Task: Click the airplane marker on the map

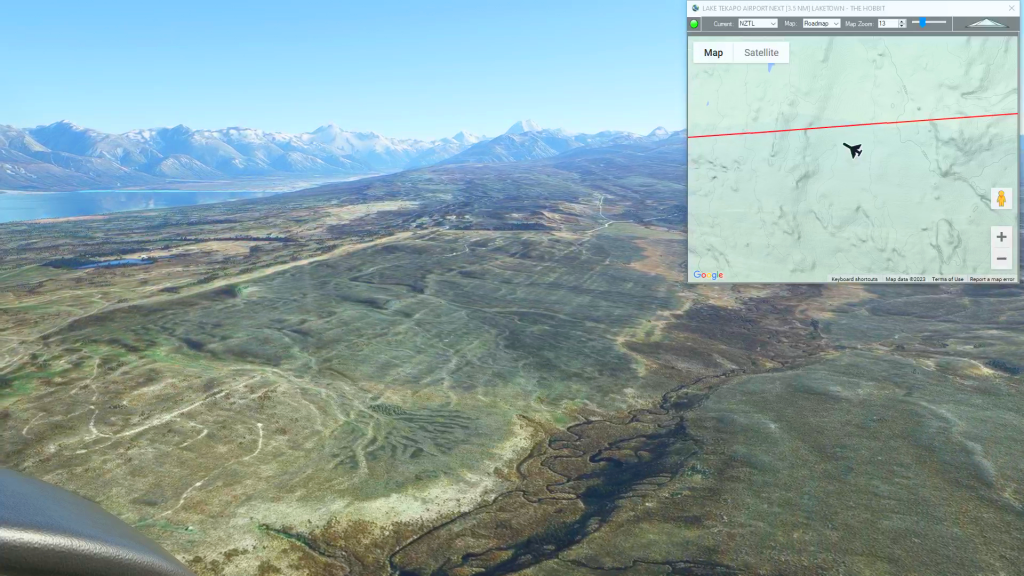Action: tap(852, 150)
